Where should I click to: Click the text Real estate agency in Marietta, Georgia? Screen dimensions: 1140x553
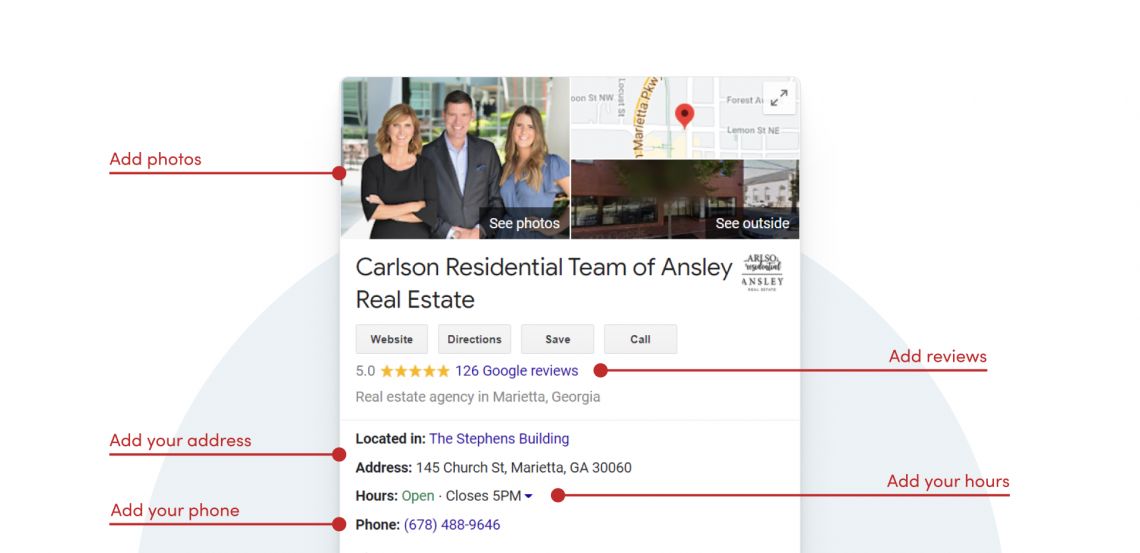pos(478,397)
